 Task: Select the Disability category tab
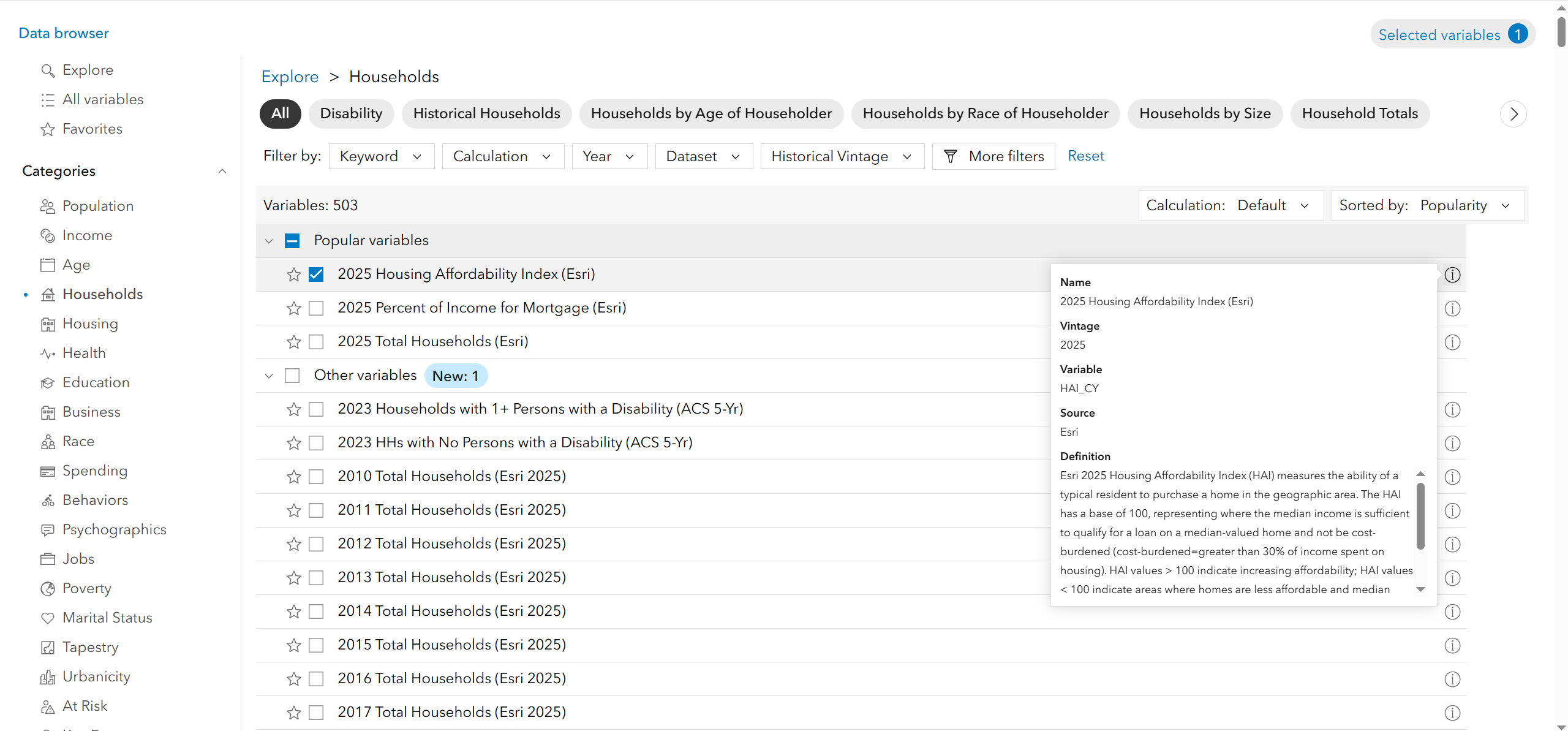tap(351, 114)
